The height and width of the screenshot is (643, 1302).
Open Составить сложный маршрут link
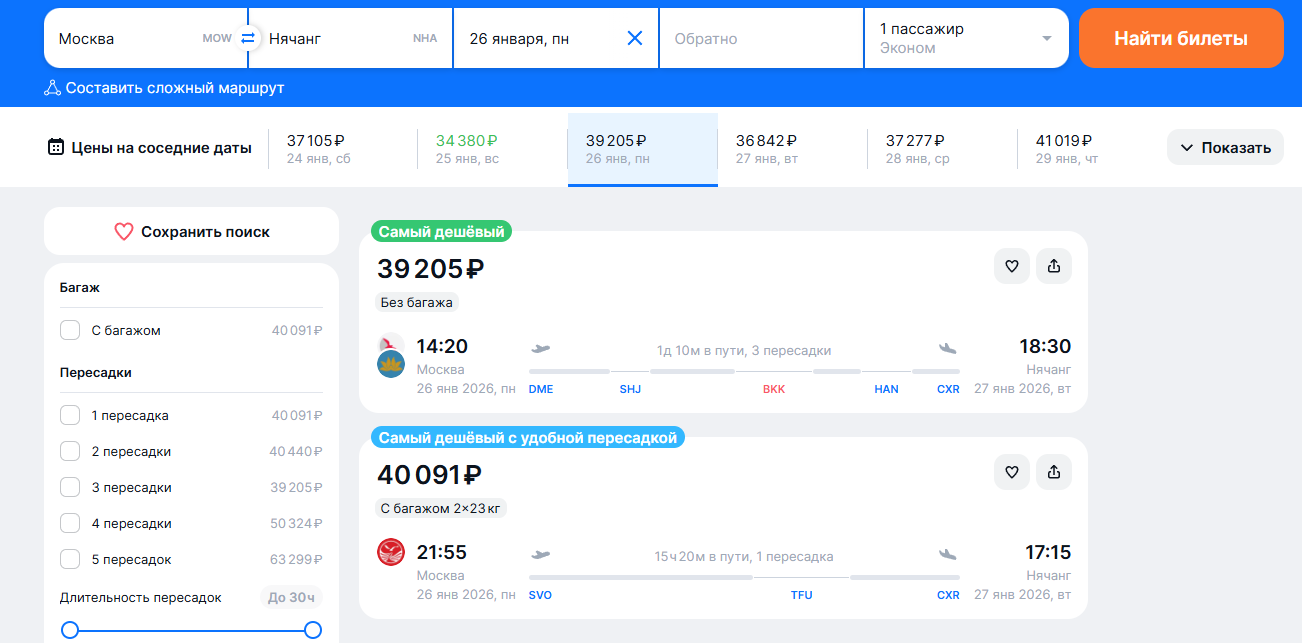[x=165, y=88]
